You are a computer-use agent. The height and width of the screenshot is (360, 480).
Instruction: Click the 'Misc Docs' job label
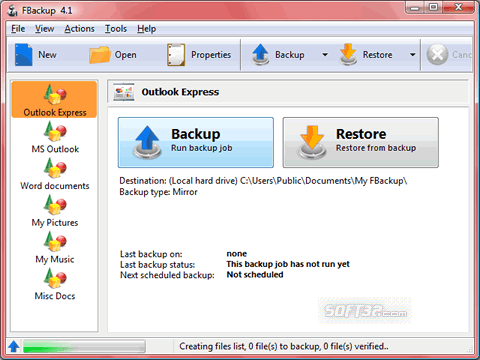(x=55, y=296)
